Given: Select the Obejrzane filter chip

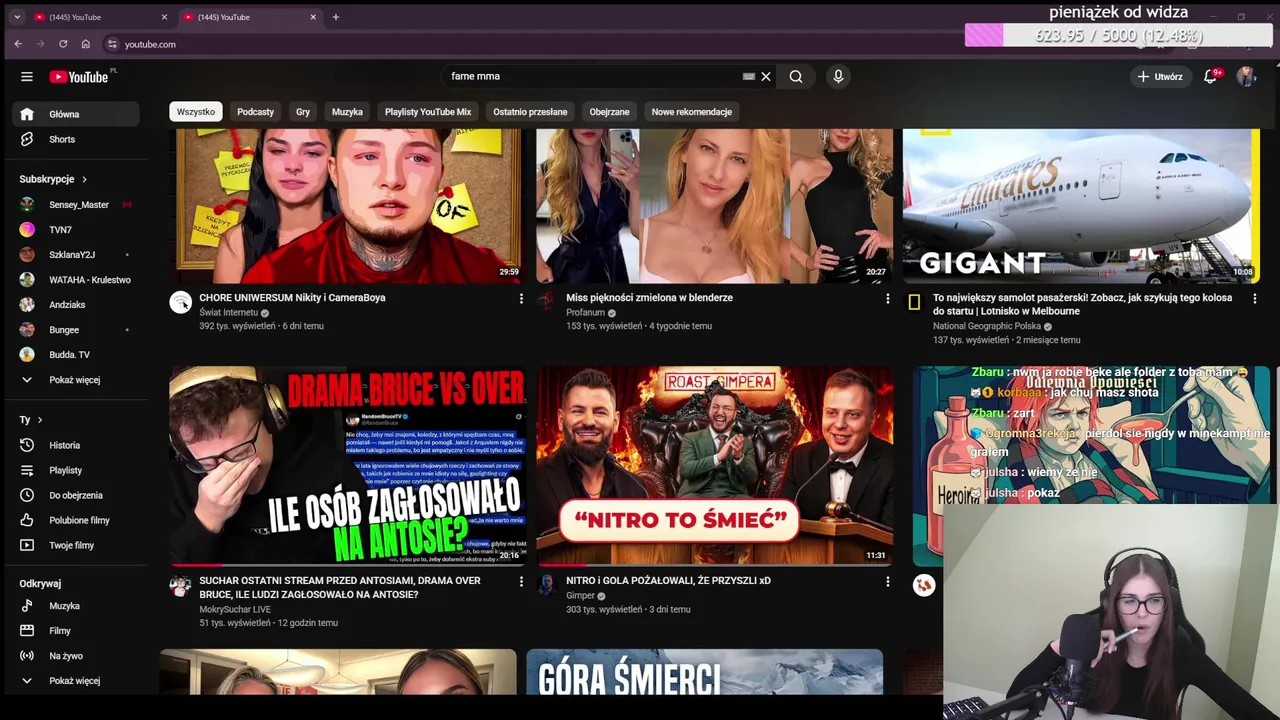Looking at the screenshot, I should (609, 112).
